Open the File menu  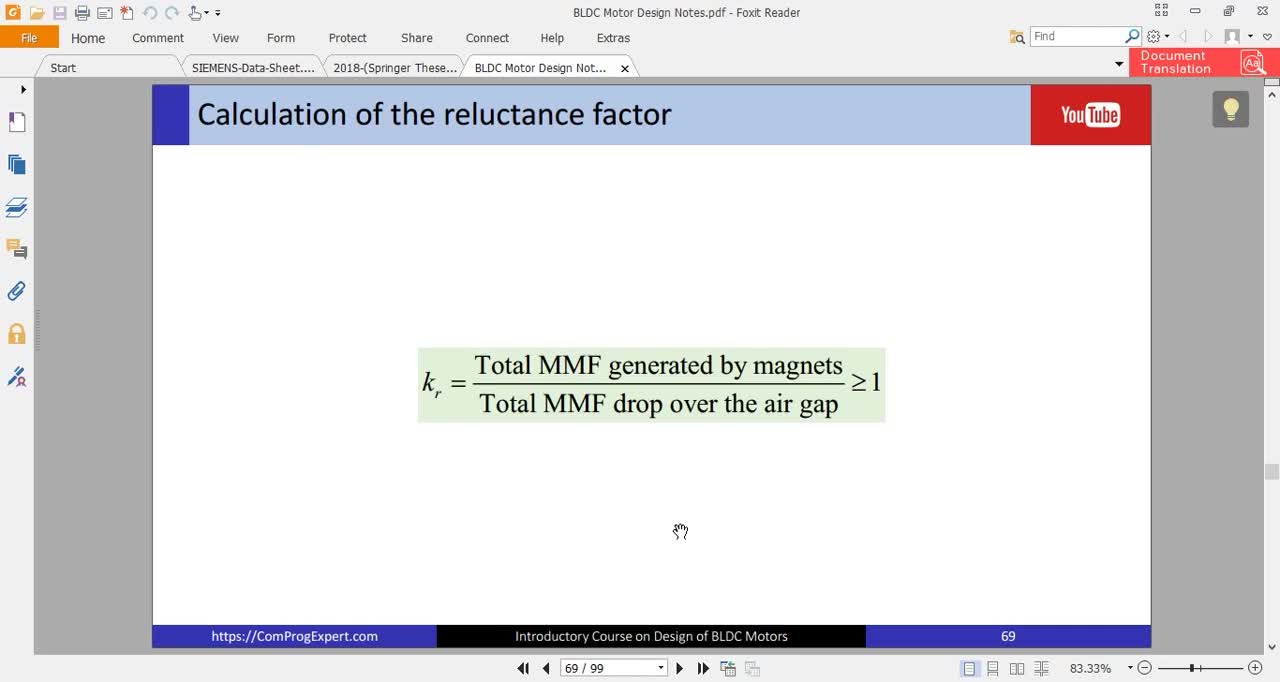pos(29,38)
